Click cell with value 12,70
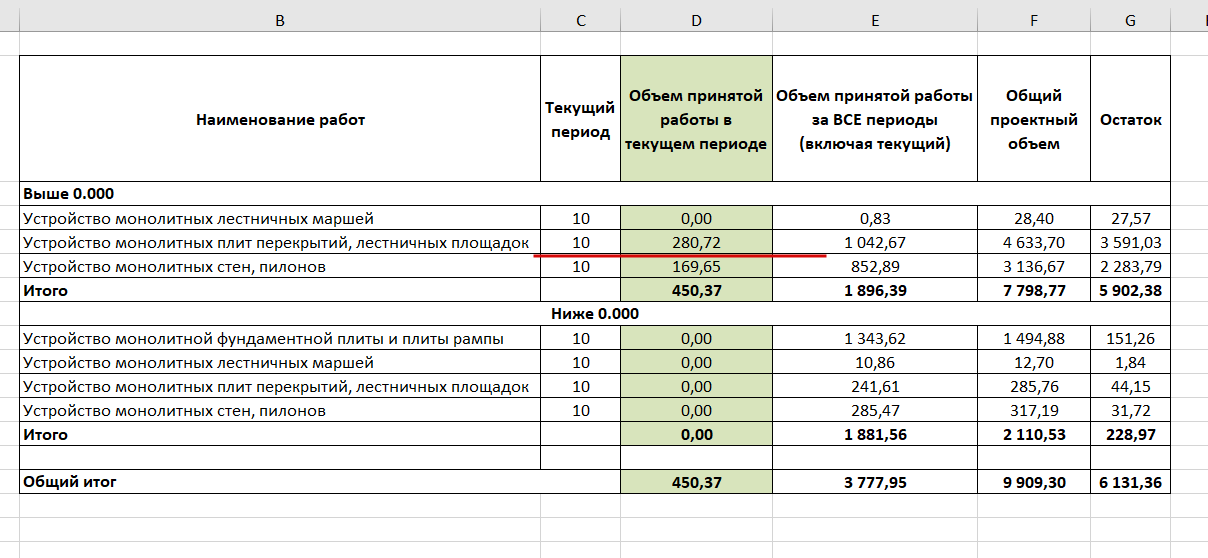Viewport: 1208px width, 558px height. (x=1034, y=363)
